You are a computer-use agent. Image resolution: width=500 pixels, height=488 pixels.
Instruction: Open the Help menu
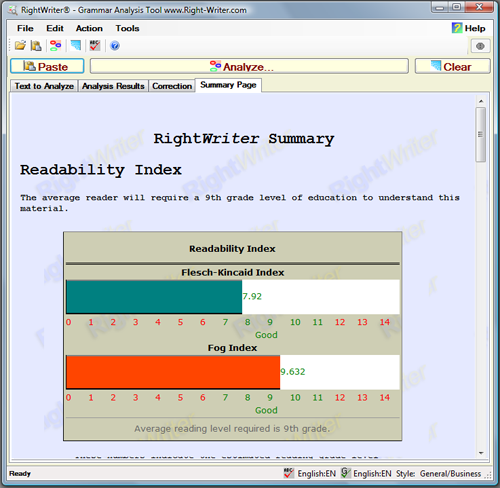pos(469,28)
